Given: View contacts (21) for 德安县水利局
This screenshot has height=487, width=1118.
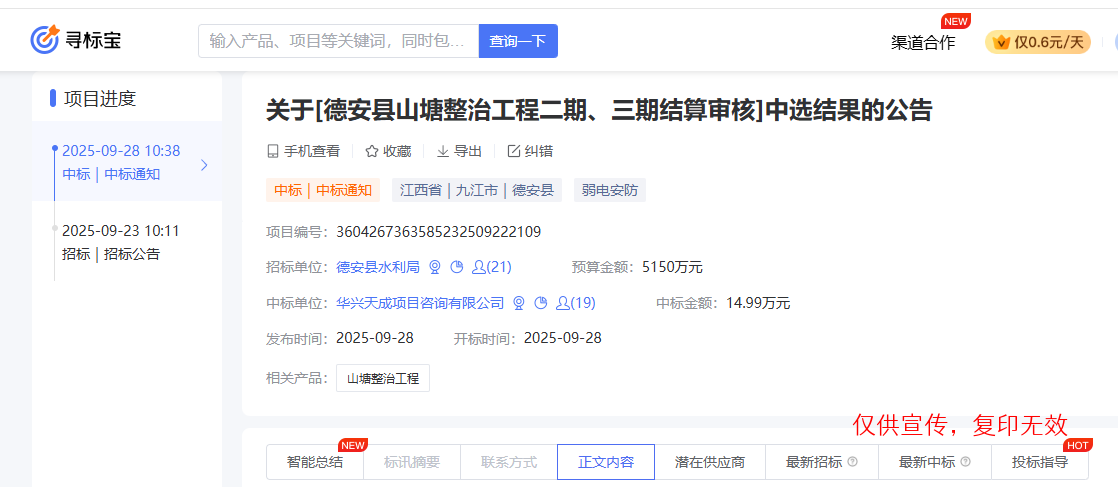Looking at the screenshot, I should click(x=491, y=267).
